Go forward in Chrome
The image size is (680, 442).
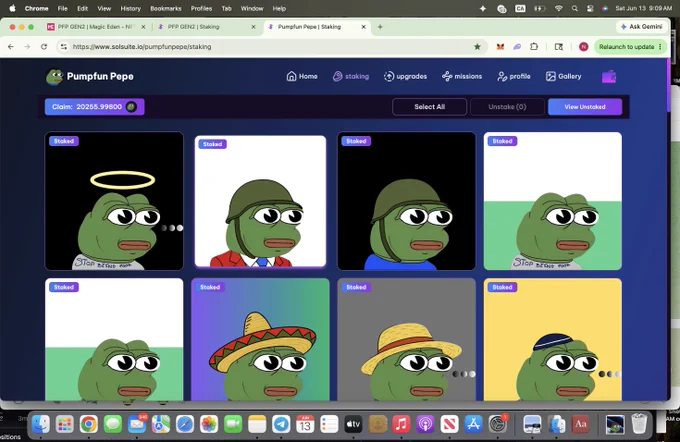(x=27, y=46)
